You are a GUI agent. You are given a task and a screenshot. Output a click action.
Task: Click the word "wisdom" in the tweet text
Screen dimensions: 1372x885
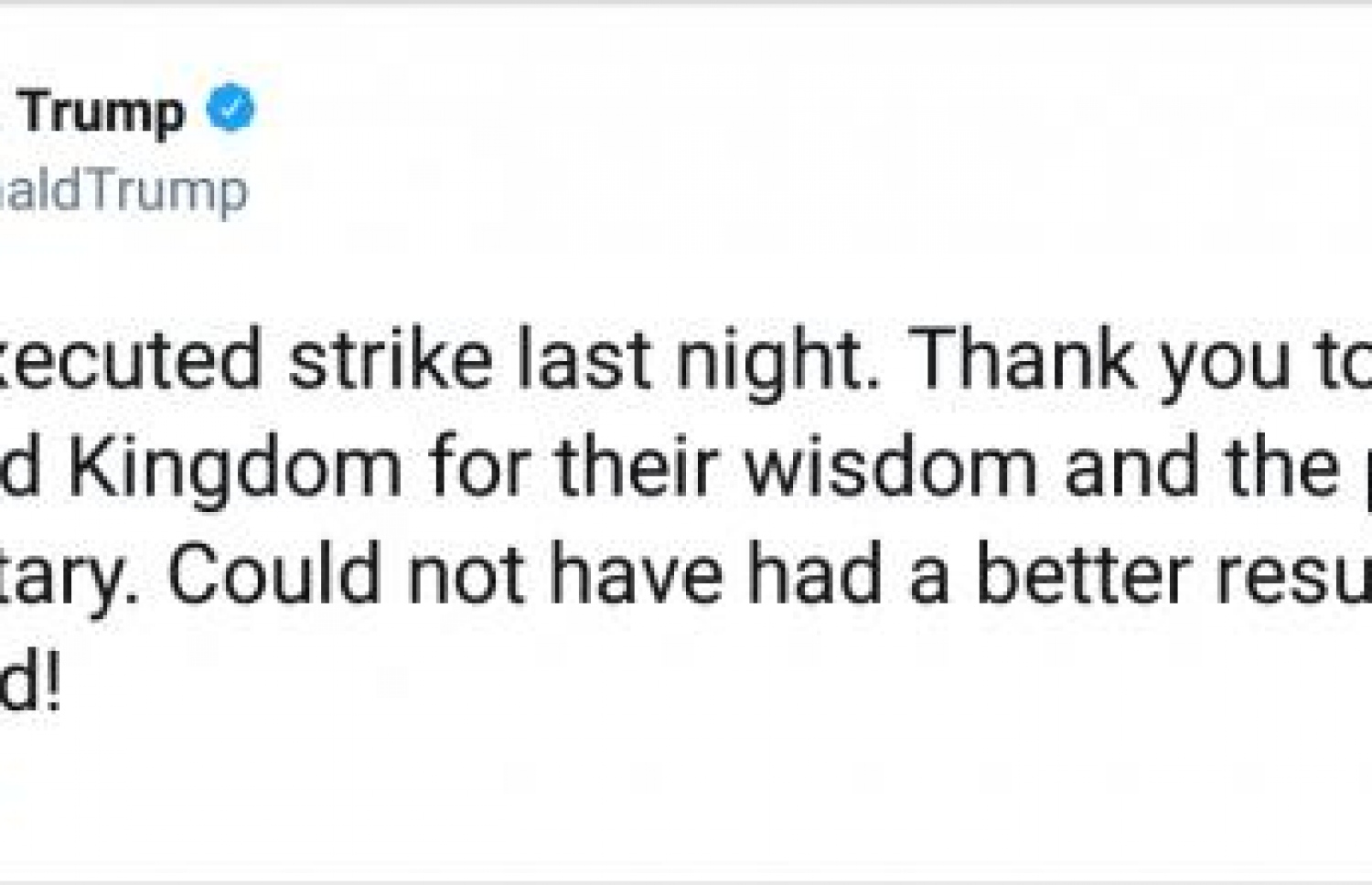[891, 466]
